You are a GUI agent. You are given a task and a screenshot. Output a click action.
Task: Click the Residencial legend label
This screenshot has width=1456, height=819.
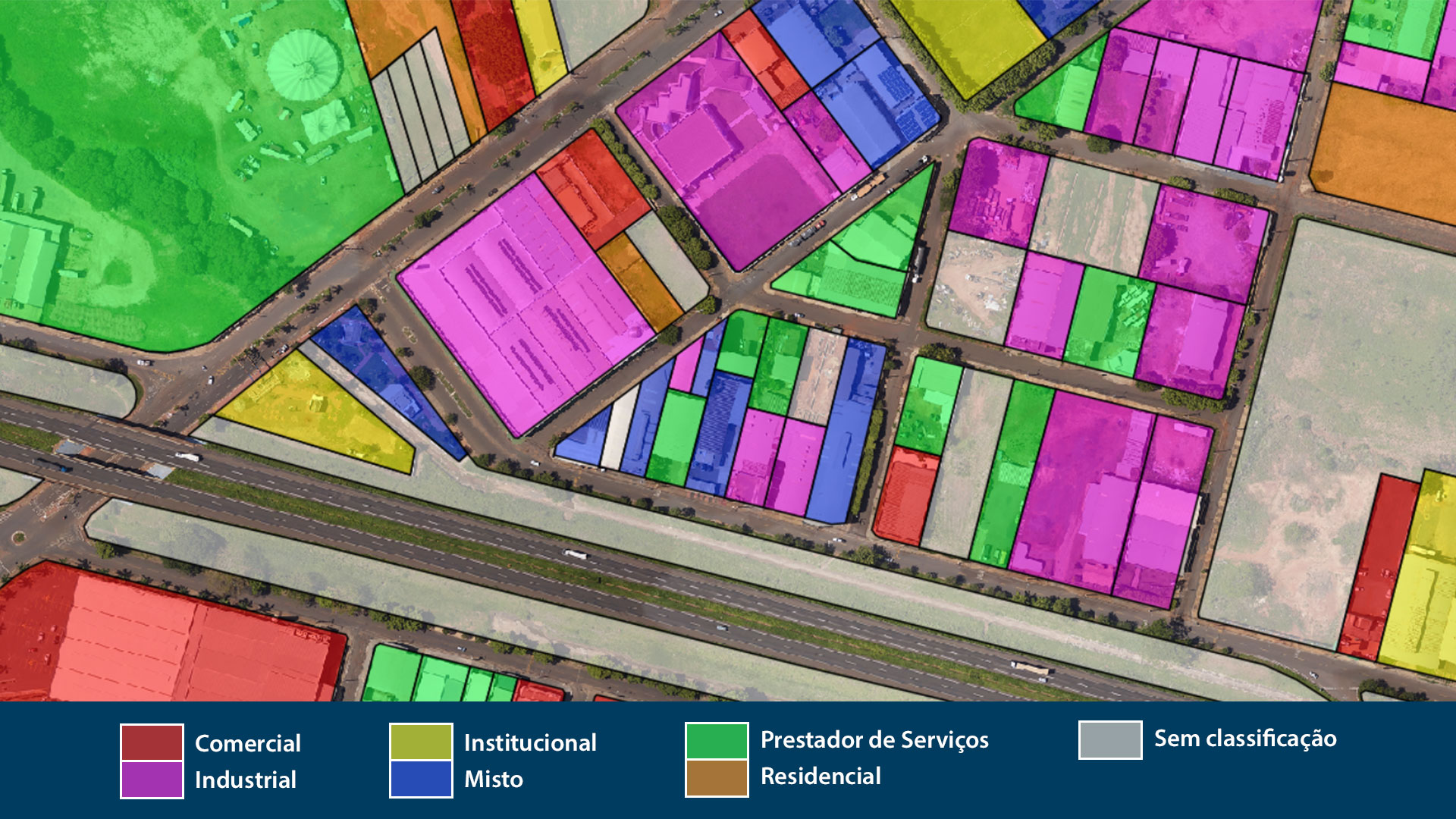tap(821, 776)
